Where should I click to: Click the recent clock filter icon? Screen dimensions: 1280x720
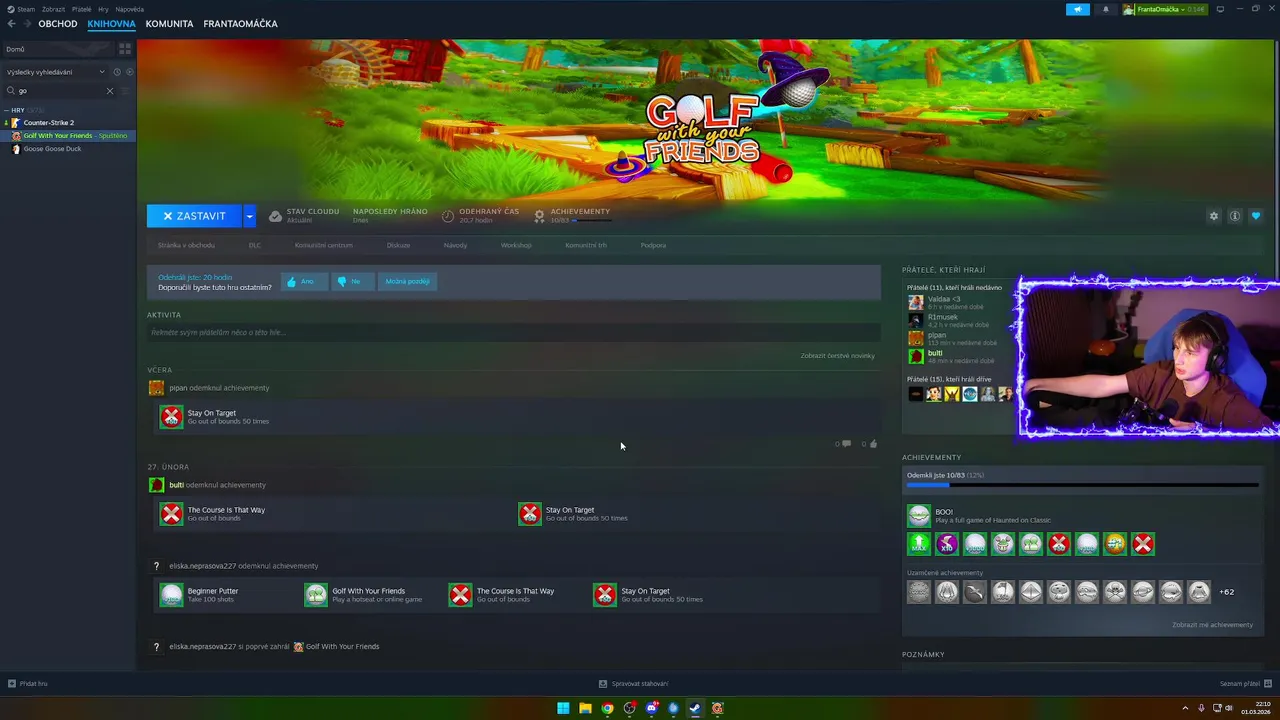[116, 72]
